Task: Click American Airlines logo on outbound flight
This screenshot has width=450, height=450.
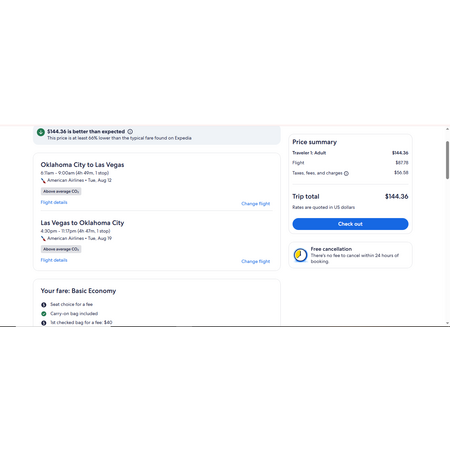Action: click(43, 181)
